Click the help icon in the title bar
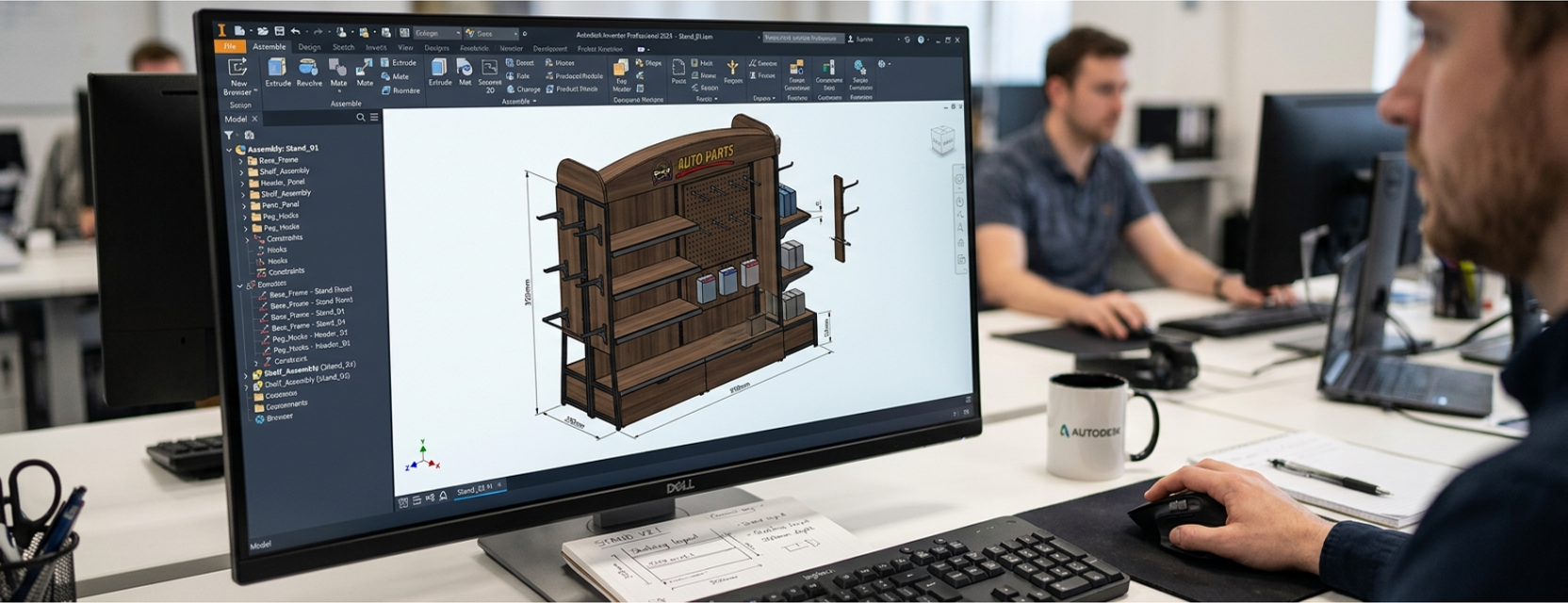 pos(922,40)
